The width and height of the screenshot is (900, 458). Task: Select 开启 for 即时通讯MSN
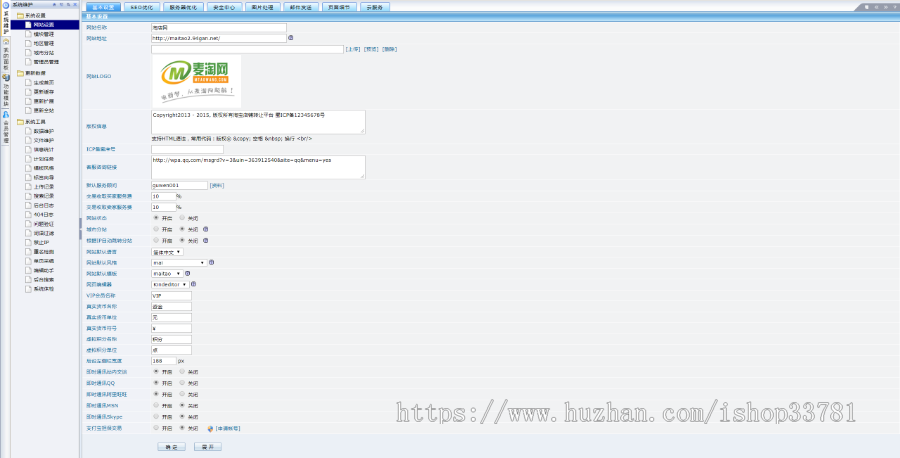click(x=156, y=405)
